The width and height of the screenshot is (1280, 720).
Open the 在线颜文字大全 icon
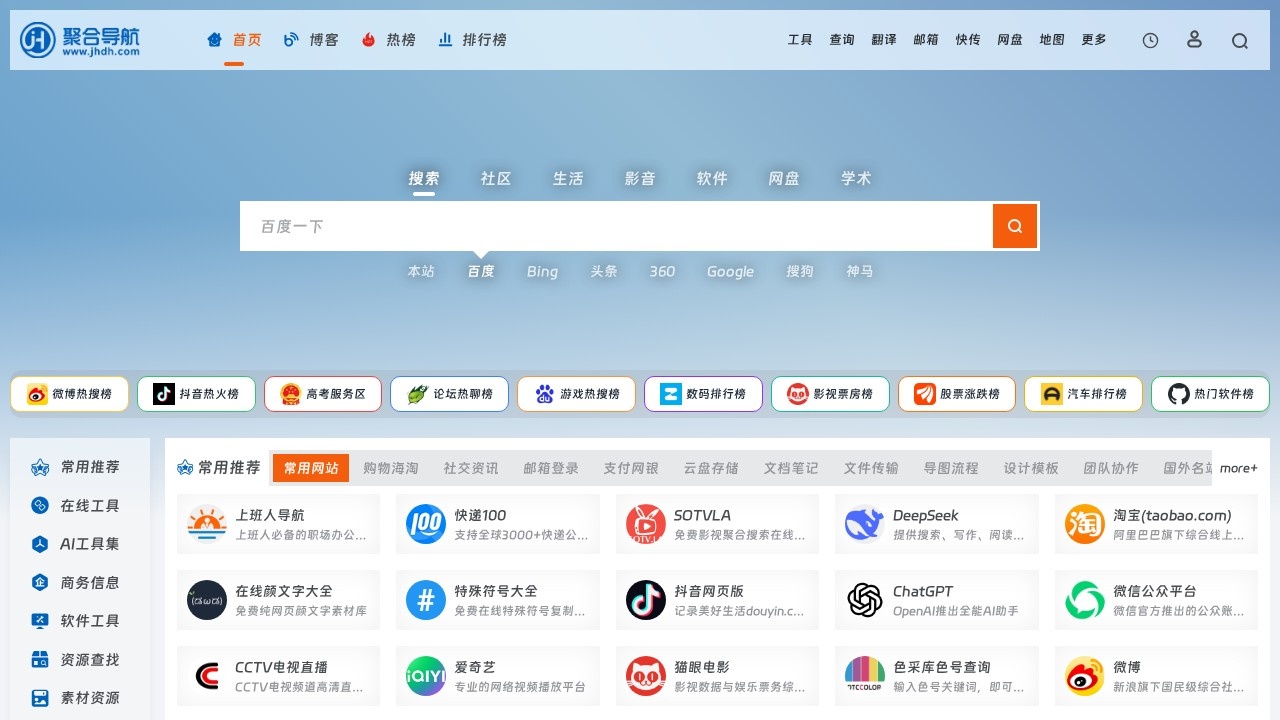(x=207, y=600)
